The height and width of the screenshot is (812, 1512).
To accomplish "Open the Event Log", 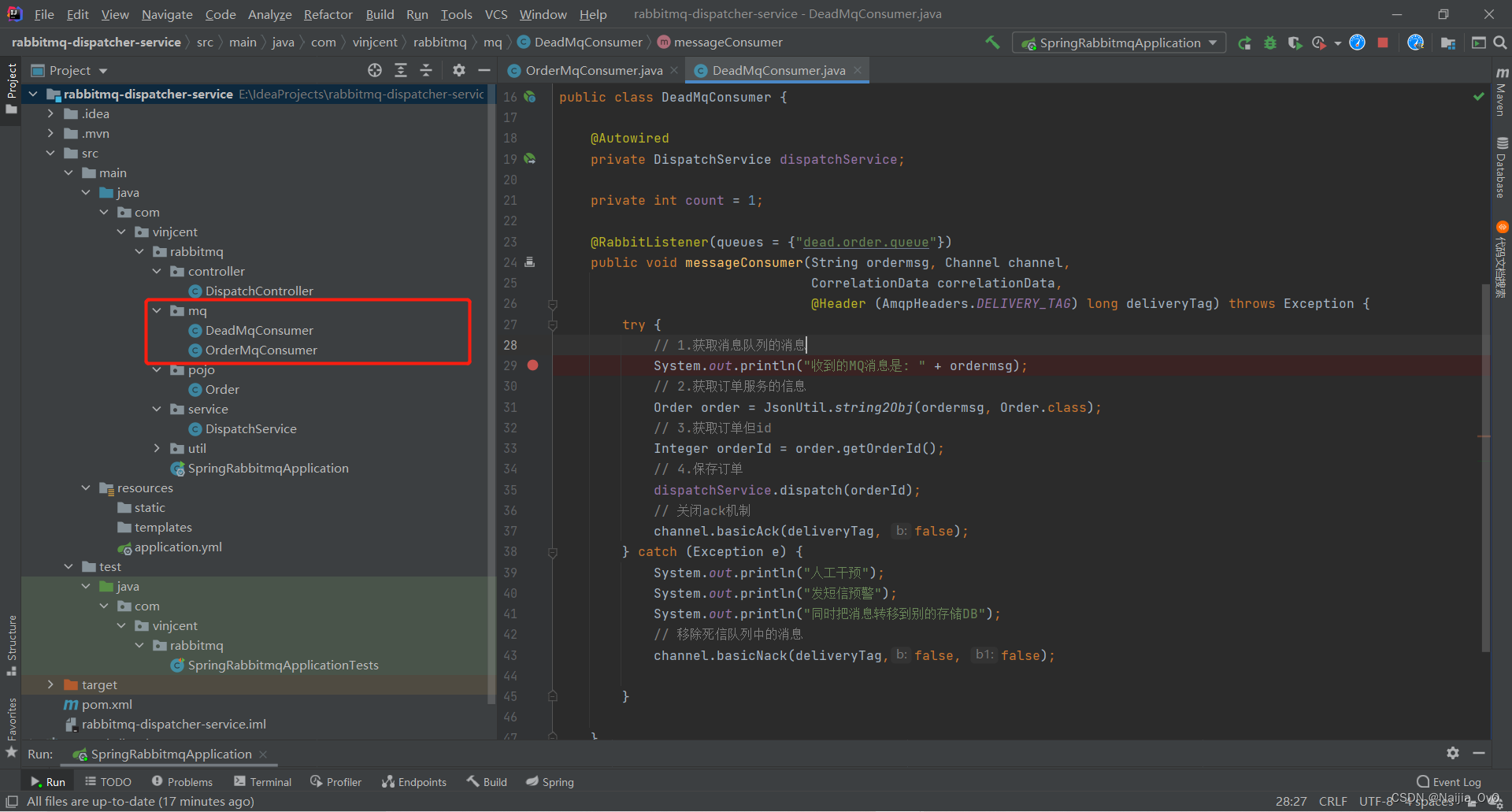I will coord(1449,781).
